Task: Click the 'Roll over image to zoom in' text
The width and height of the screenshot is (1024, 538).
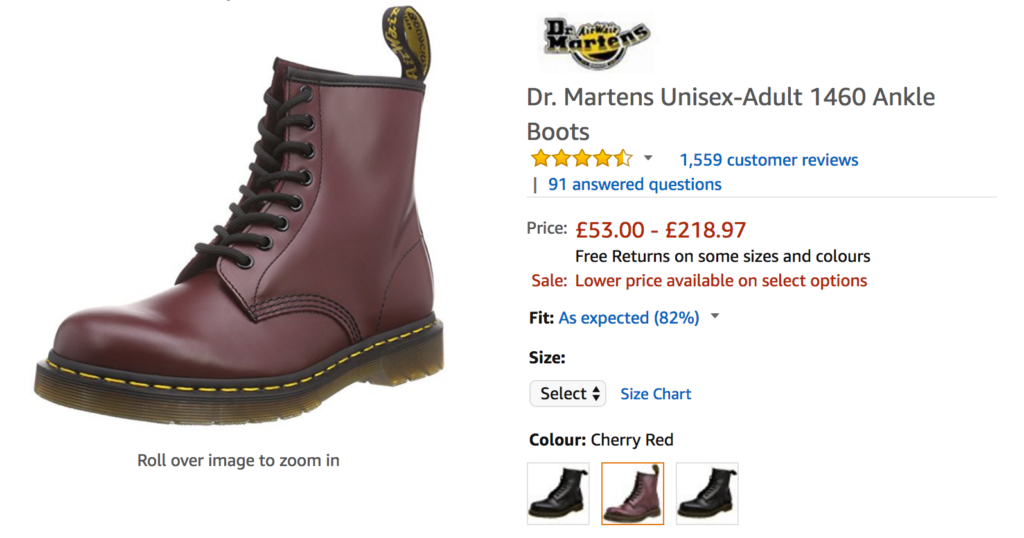Action: [x=238, y=460]
